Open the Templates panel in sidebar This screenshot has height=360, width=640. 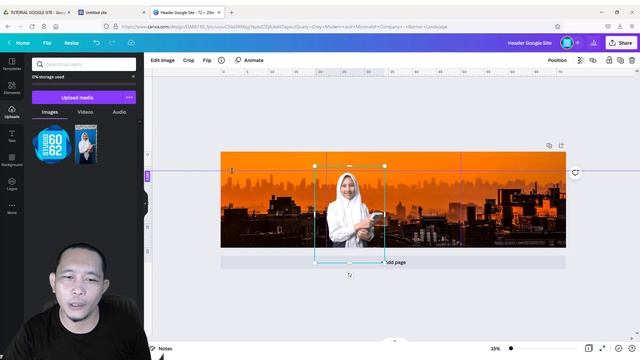pyautogui.click(x=12, y=64)
